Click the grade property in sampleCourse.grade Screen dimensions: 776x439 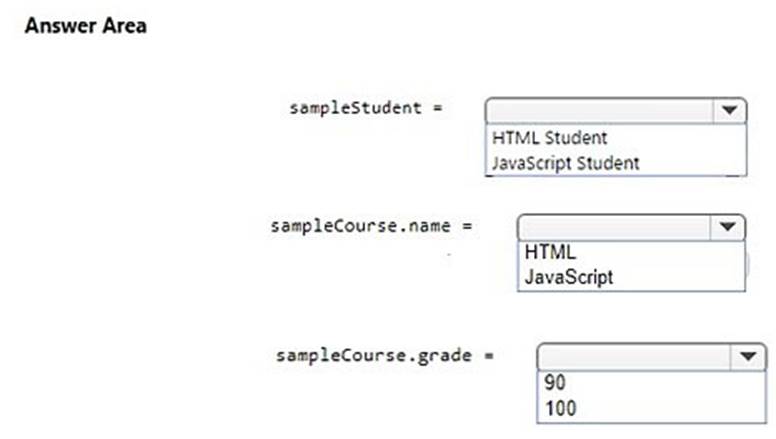tap(438, 355)
